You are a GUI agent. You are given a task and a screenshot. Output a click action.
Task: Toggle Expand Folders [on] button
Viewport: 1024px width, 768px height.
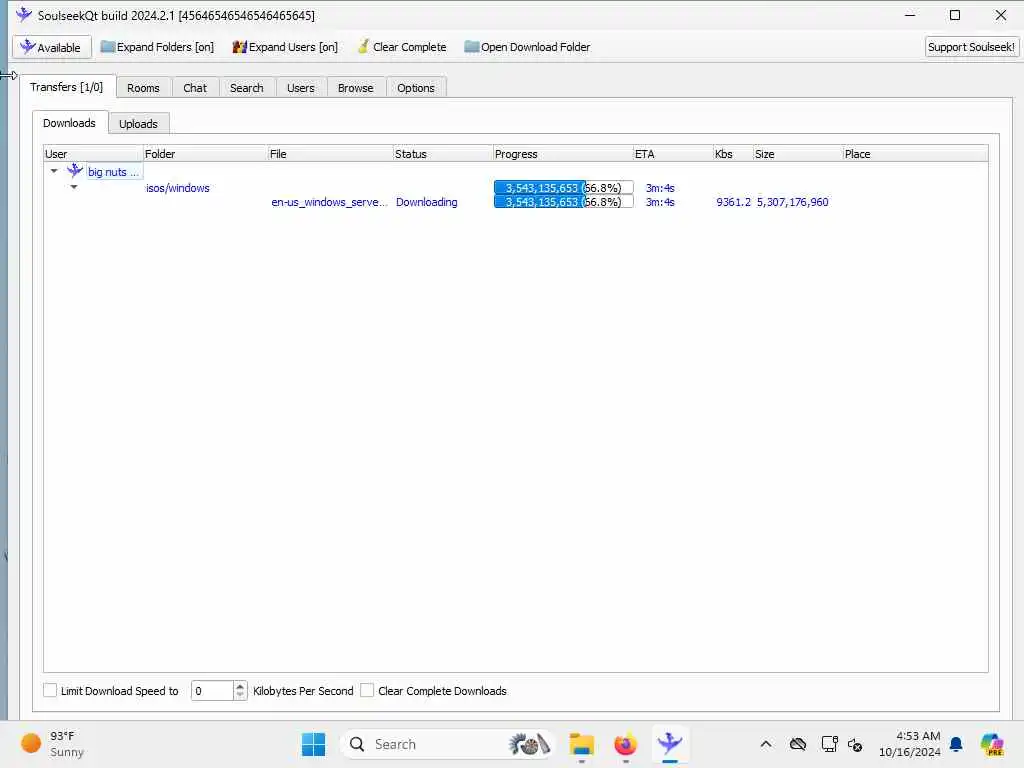157,47
